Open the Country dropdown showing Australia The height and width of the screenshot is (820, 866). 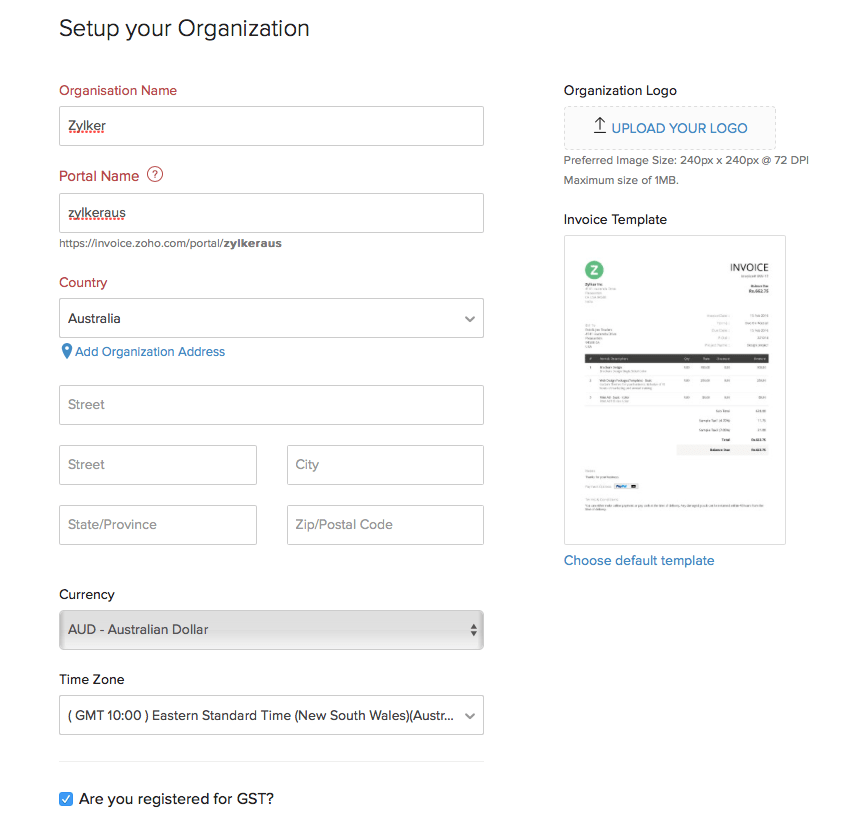point(271,318)
